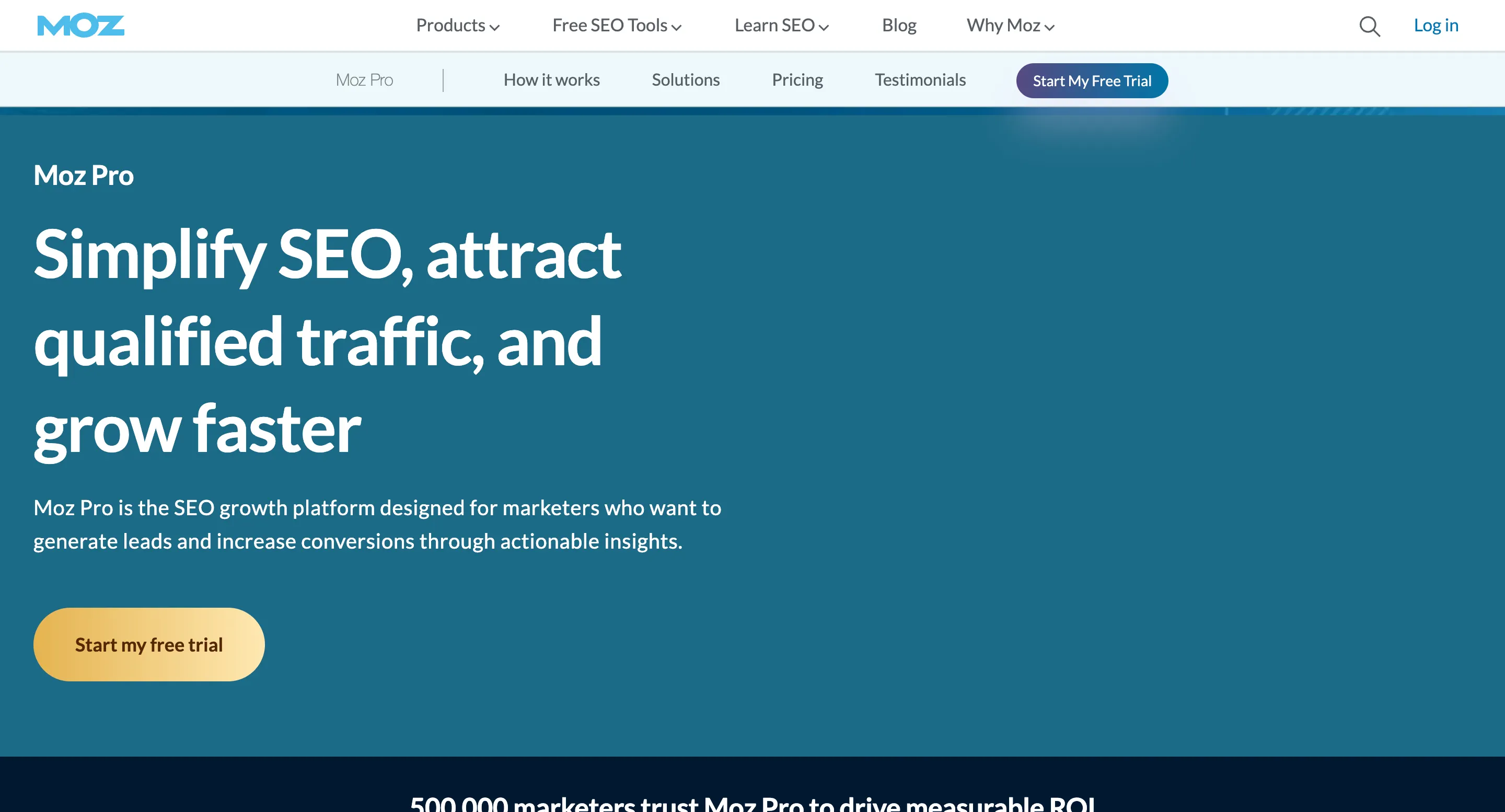Click the Moz logo
This screenshot has width=1505, height=812.
80,26
